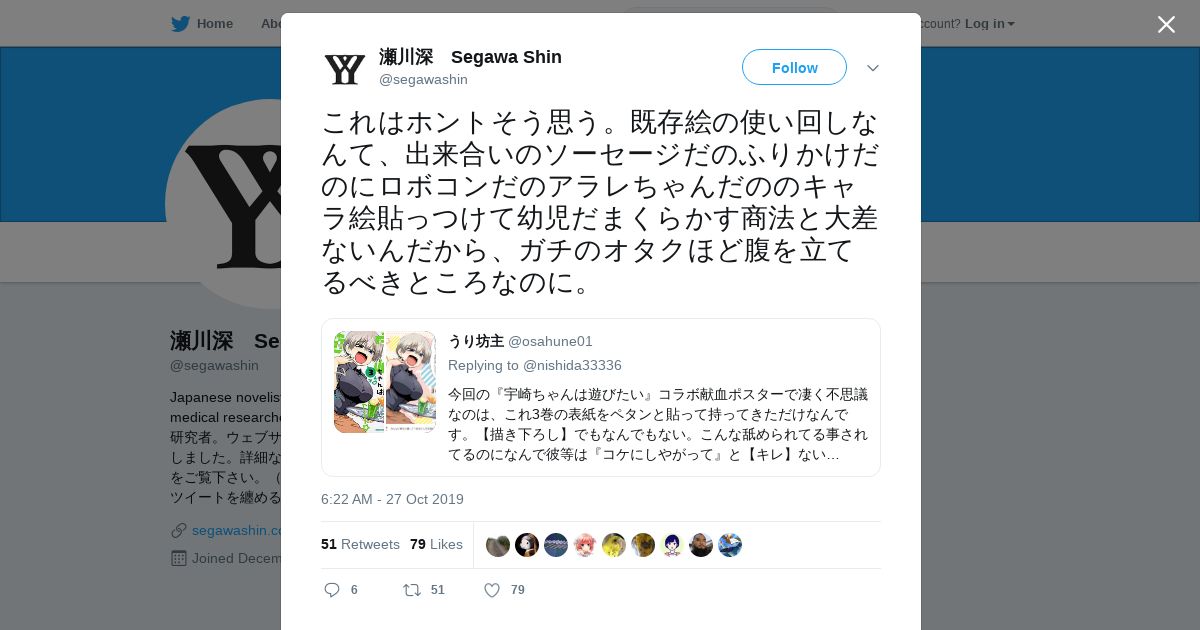Open quoted tweet manga cover thumbnail
This screenshot has height=630, width=1200.
click(385, 382)
